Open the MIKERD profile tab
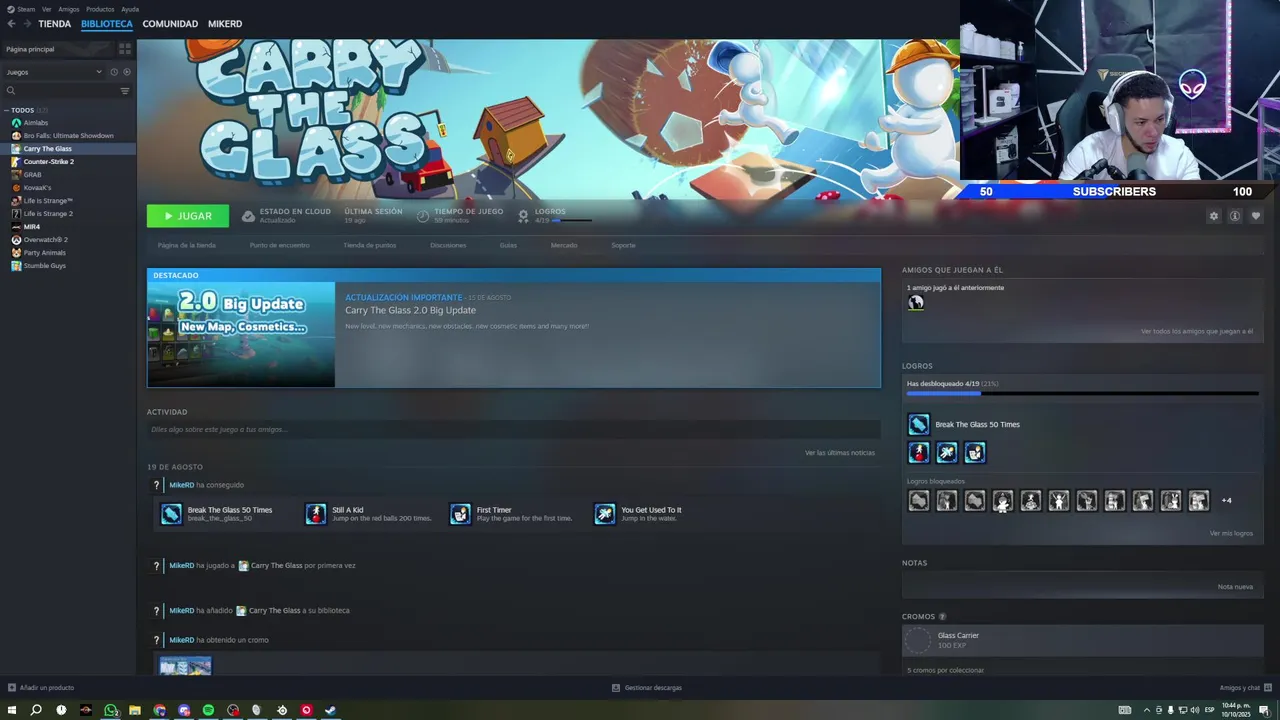This screenshot has width=1280, height=720. pos(225,24)
